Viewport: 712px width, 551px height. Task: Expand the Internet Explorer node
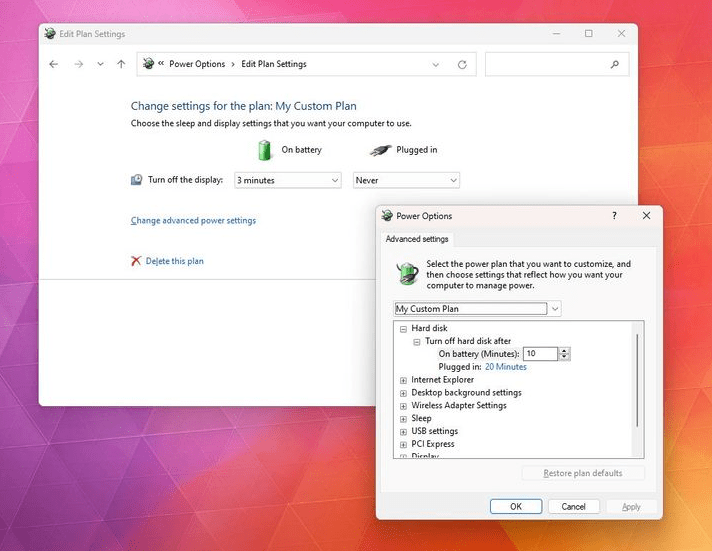coord(403,380)
